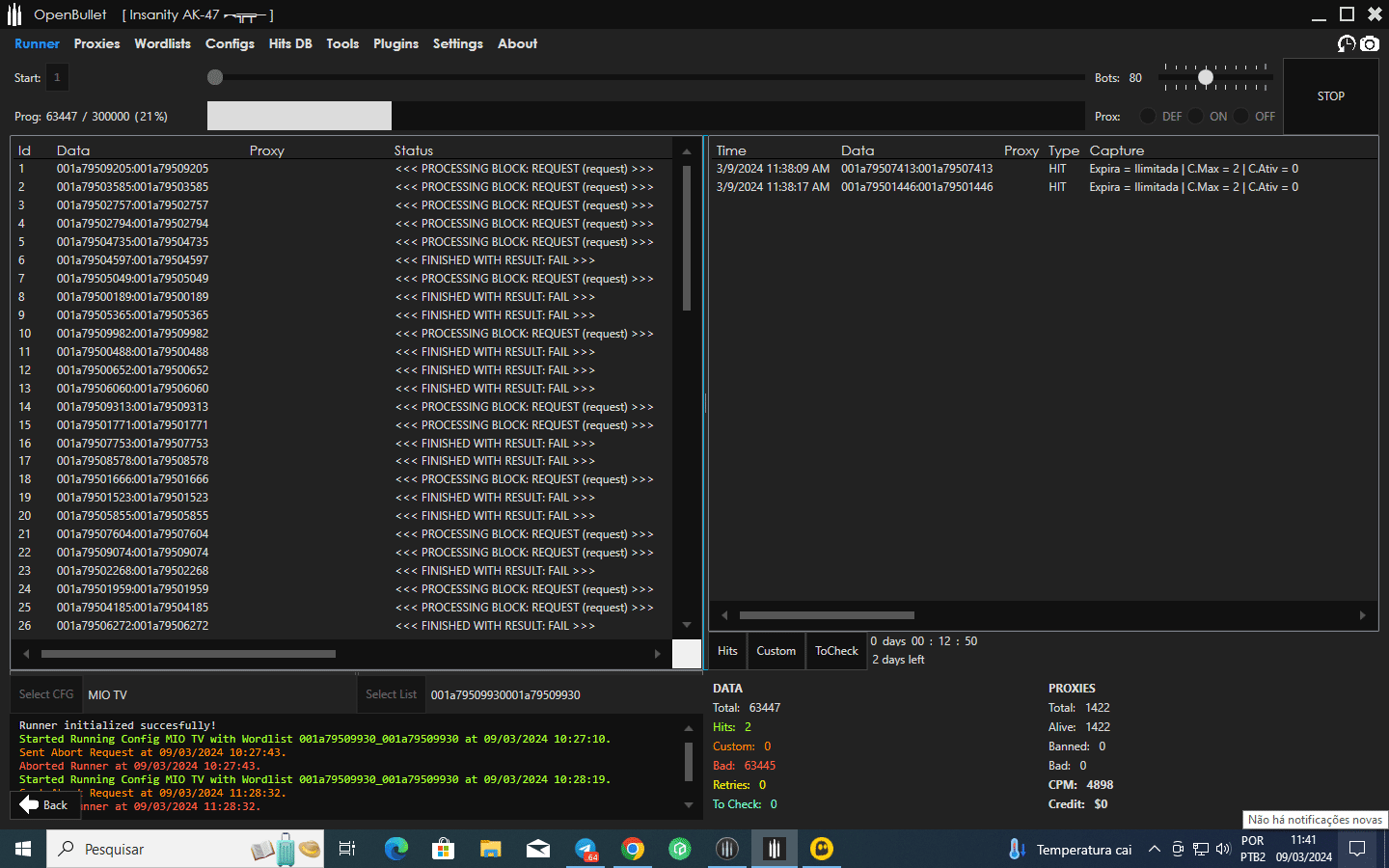Open Microsoft Edge from the taskbar

click(396, 849)
